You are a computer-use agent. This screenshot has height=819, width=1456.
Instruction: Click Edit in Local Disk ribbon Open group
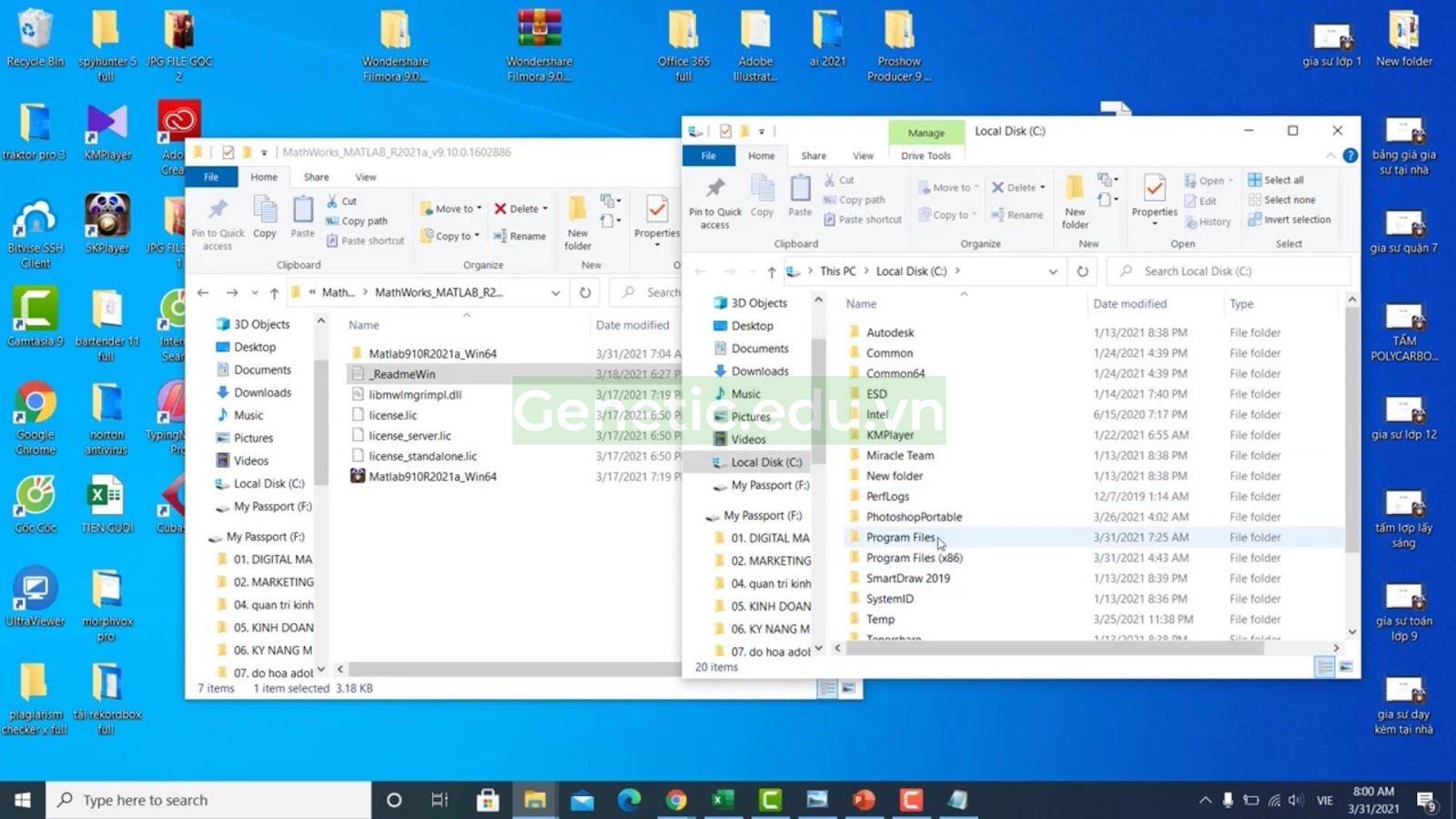tap(1200, 201)
